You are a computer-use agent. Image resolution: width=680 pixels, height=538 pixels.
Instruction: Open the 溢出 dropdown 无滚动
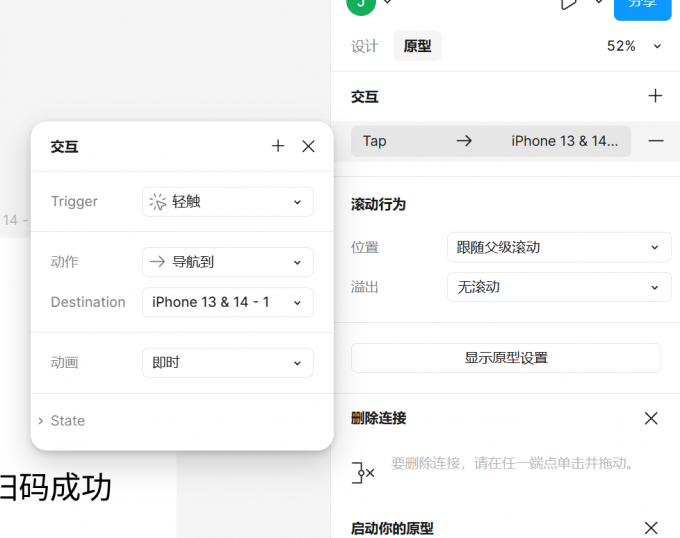pos(559,287)
